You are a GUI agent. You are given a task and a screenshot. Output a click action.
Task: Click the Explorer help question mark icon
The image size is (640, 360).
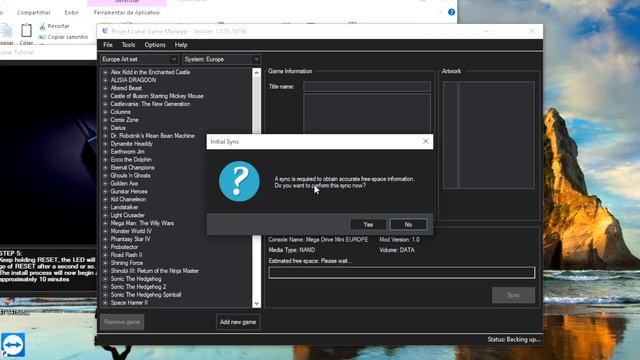tap(451, 12)
